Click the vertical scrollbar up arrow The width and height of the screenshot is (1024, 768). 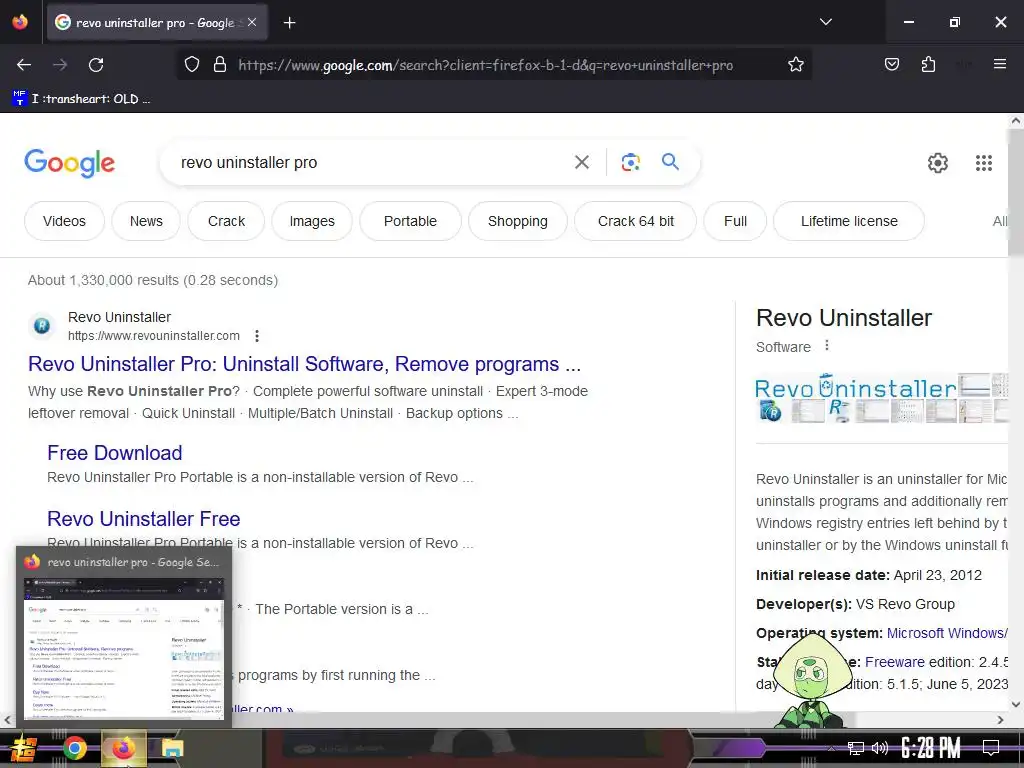1016,121
